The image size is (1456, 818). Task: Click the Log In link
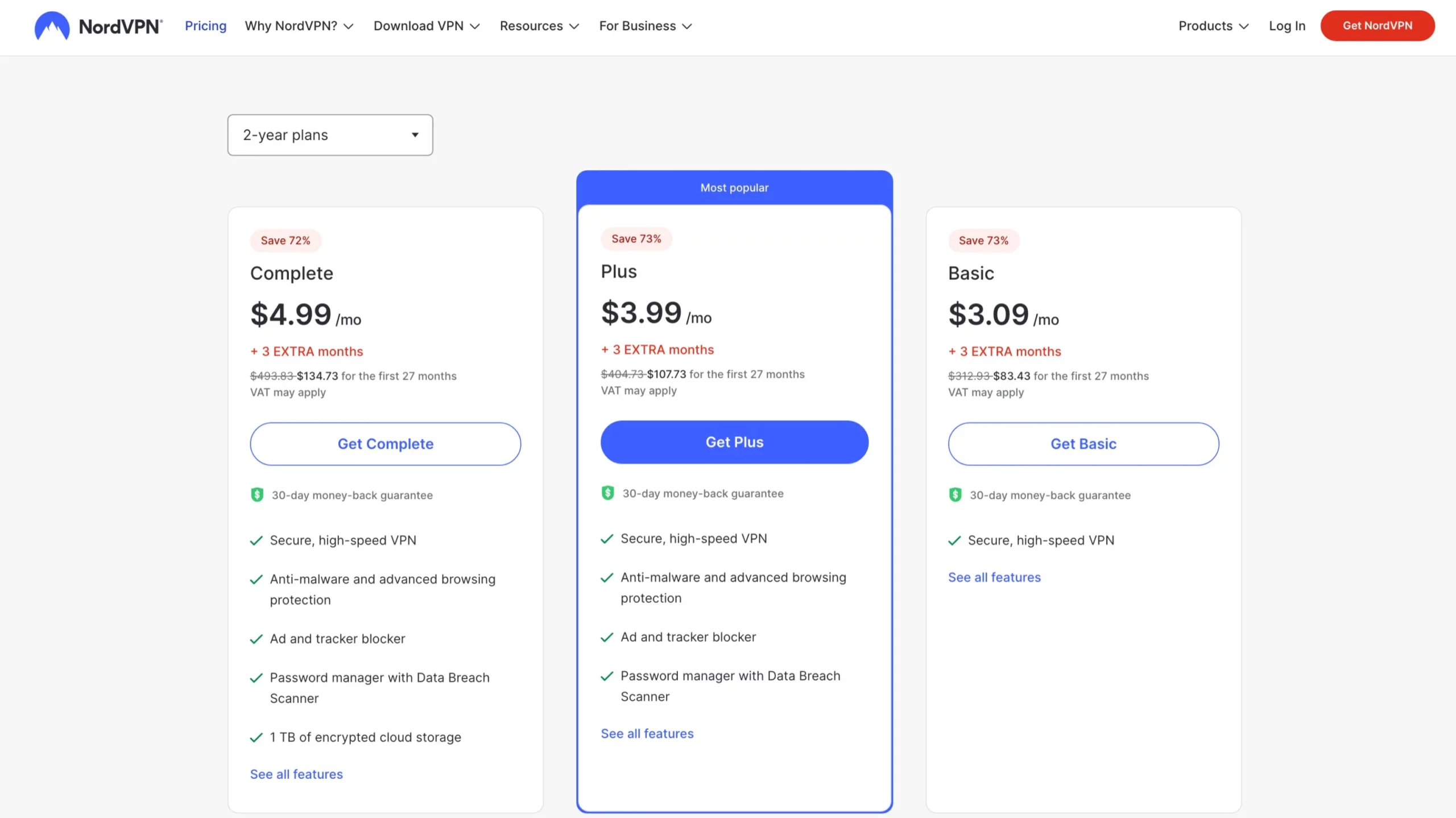(x=1287, y=26)
